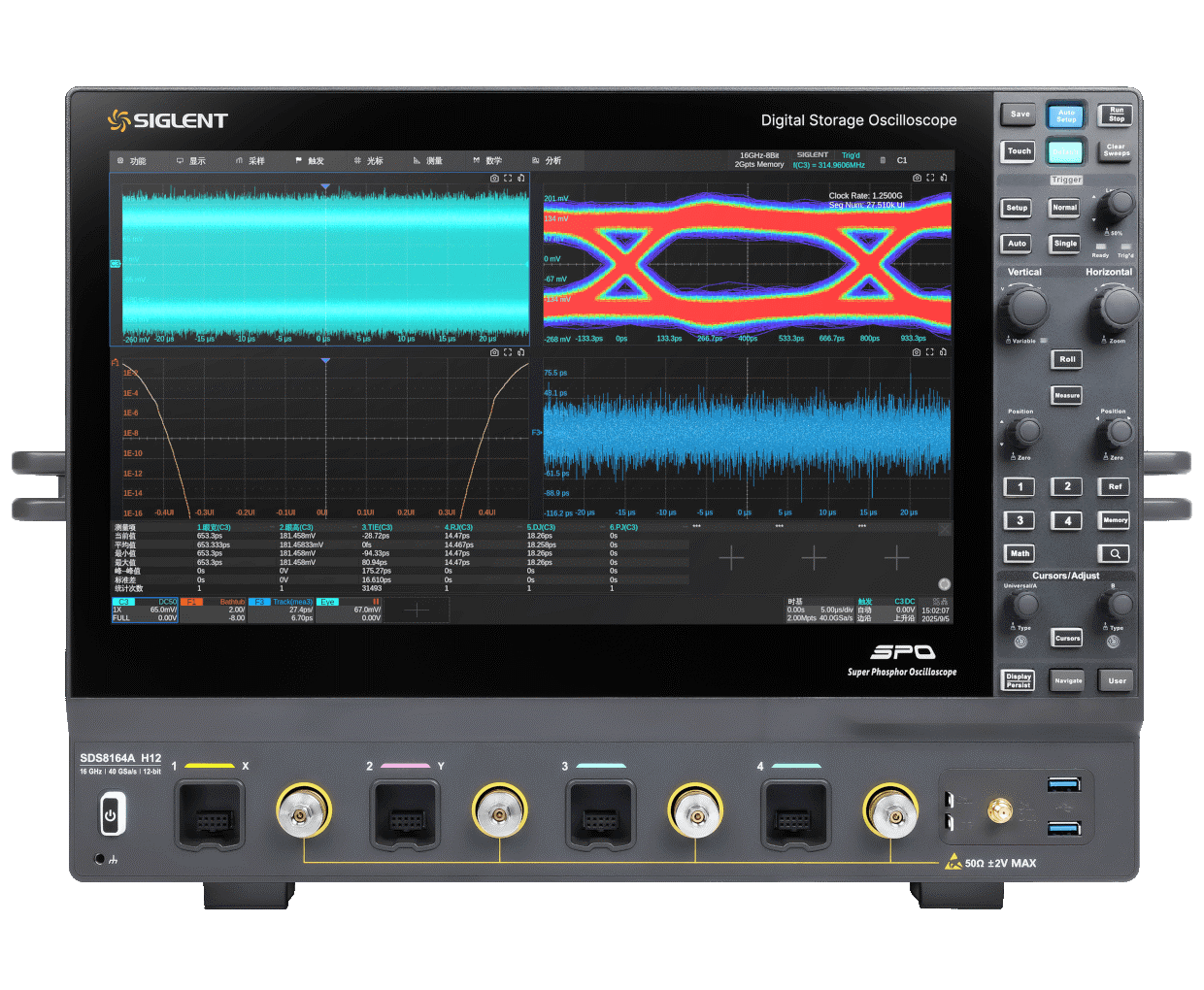
Task: Tap the power button on the front panel
Action: coord(111,815)
